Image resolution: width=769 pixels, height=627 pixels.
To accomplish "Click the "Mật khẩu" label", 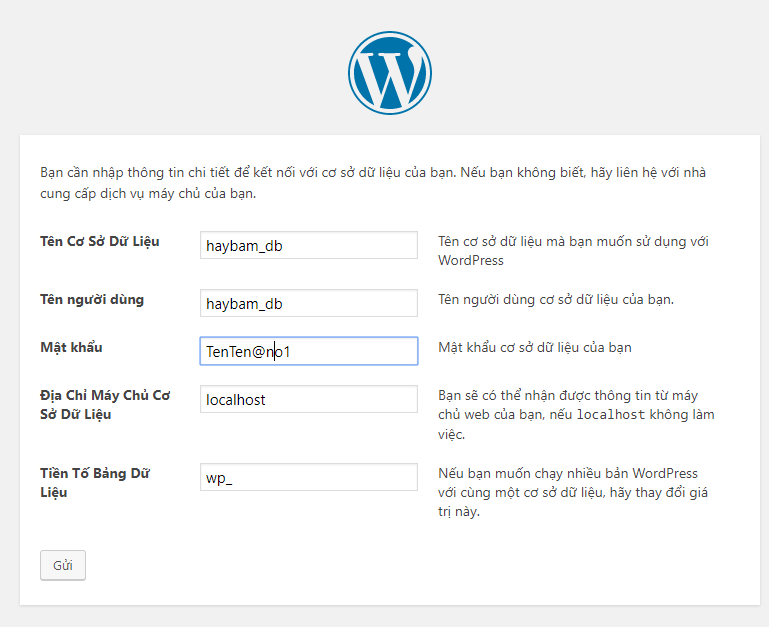I will [72, 347].
